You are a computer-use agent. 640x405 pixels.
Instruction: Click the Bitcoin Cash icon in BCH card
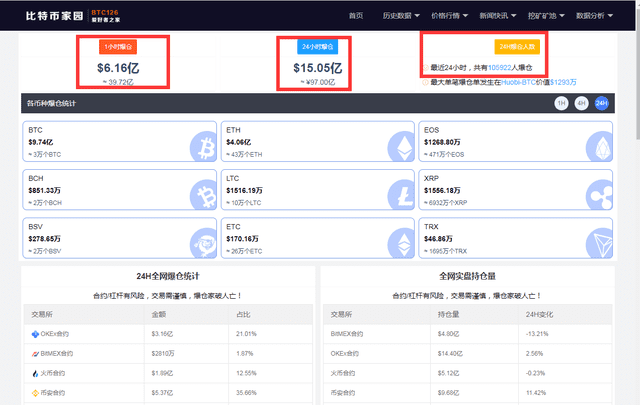click(x=203, y=195)
